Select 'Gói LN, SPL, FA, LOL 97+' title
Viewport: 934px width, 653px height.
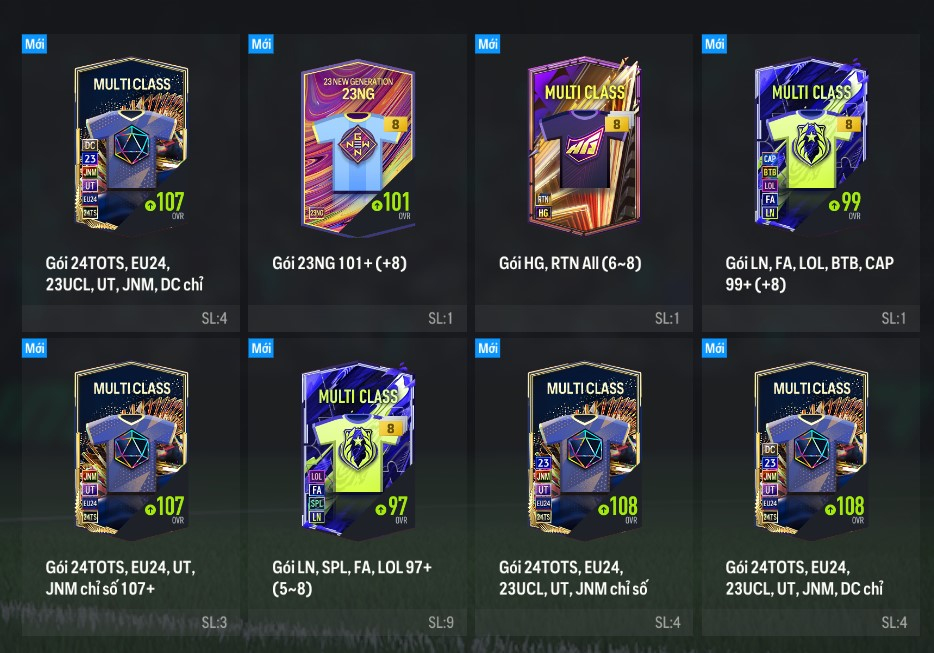352,577
